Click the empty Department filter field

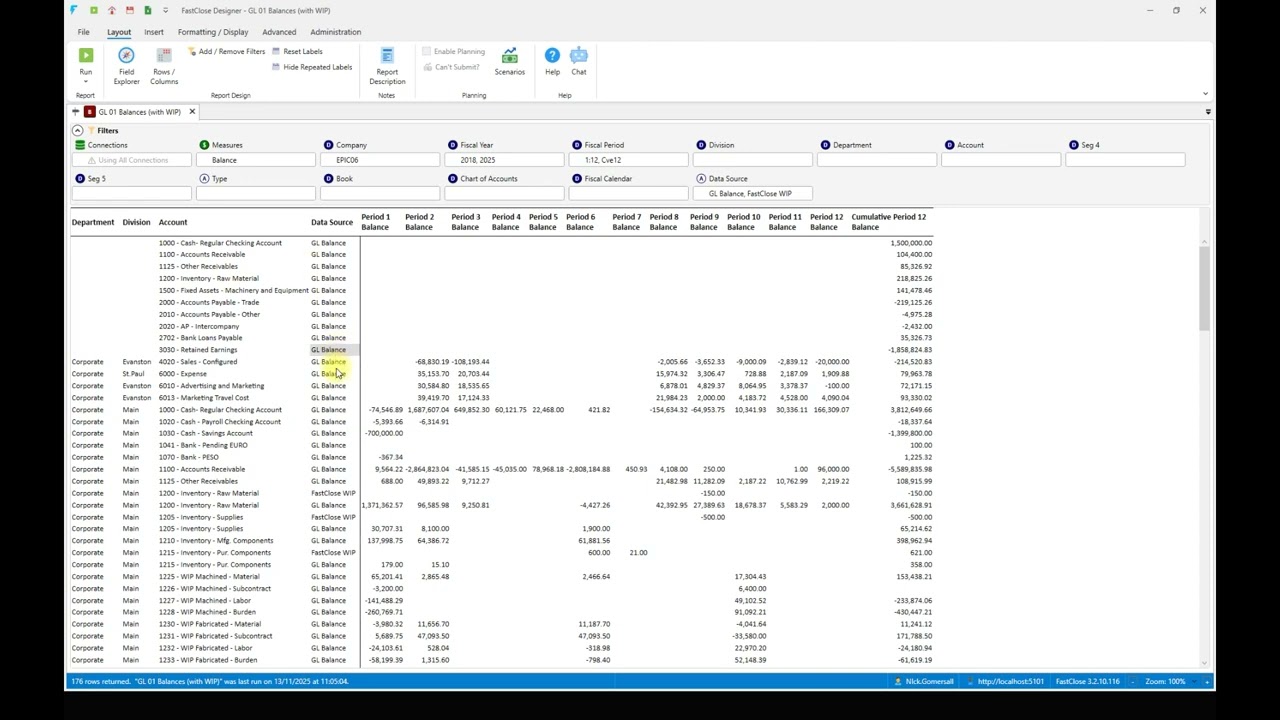pyautogui.click(x=876, y=160)
